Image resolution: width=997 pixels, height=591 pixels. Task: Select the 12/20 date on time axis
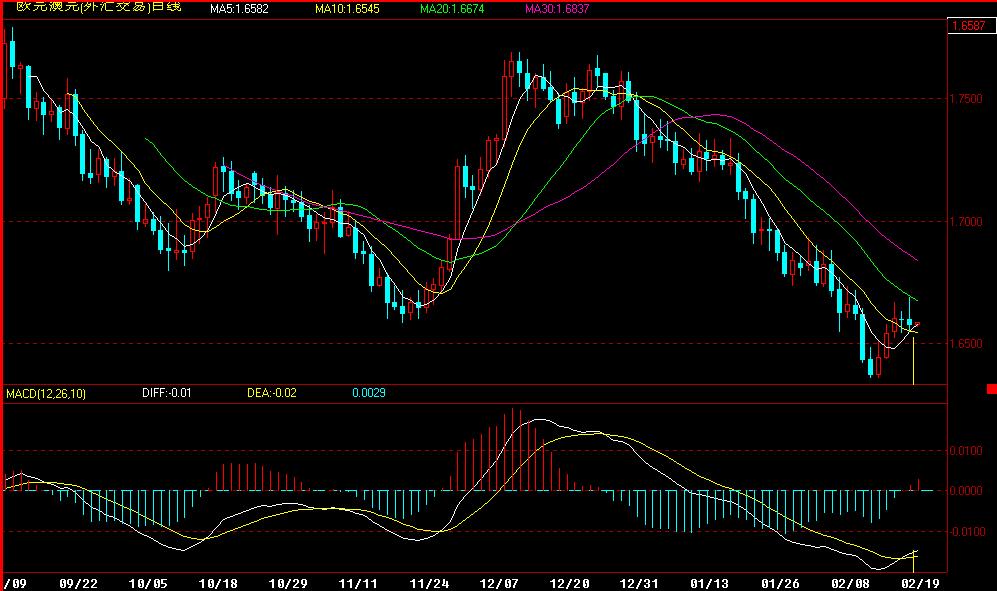(569, 583)
